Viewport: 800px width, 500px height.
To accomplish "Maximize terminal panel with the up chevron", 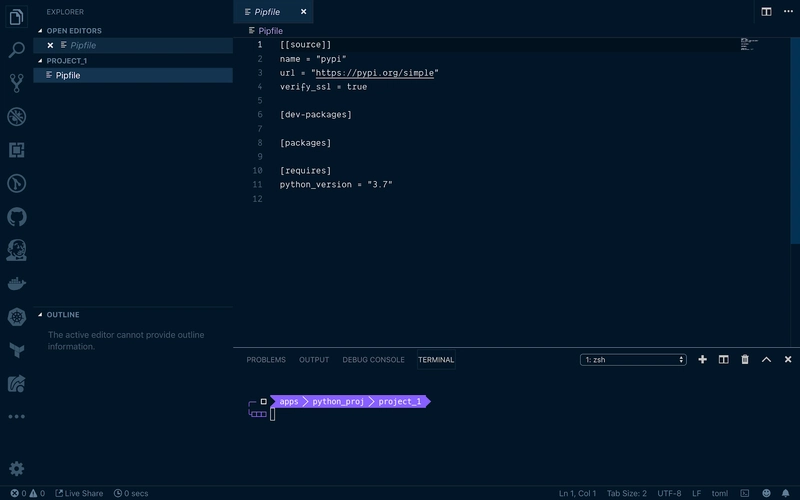I will 766,360.
